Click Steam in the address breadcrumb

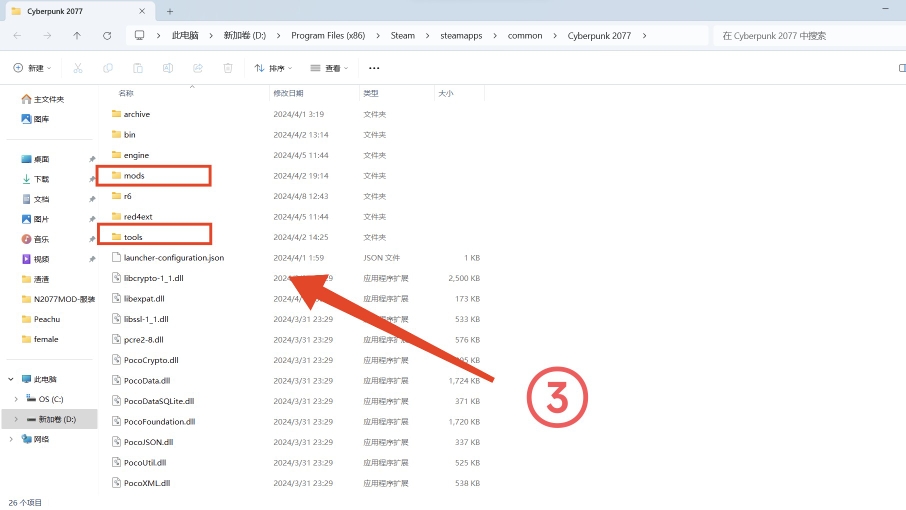click(x=402, y=35)
